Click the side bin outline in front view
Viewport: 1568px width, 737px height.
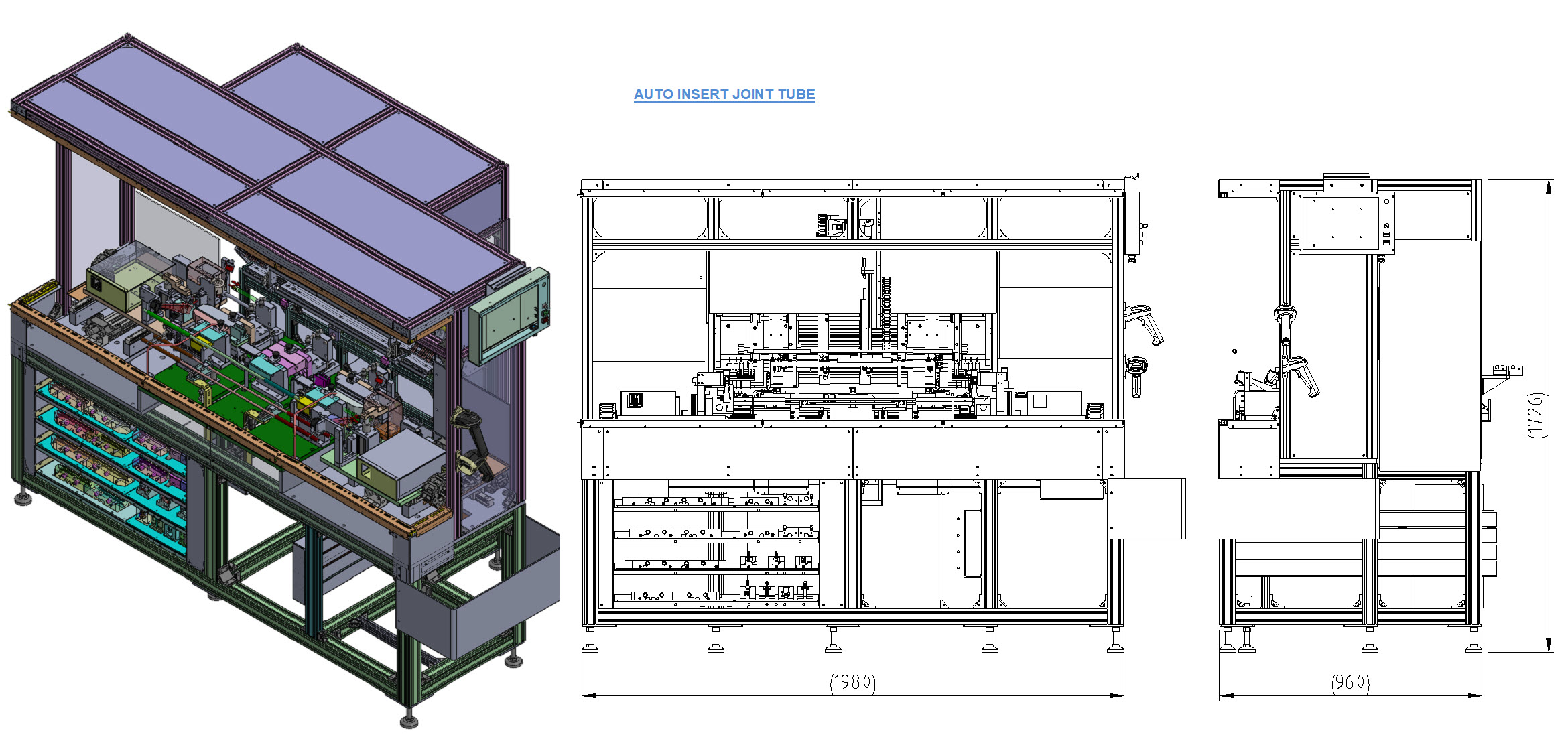[1146, 509]
